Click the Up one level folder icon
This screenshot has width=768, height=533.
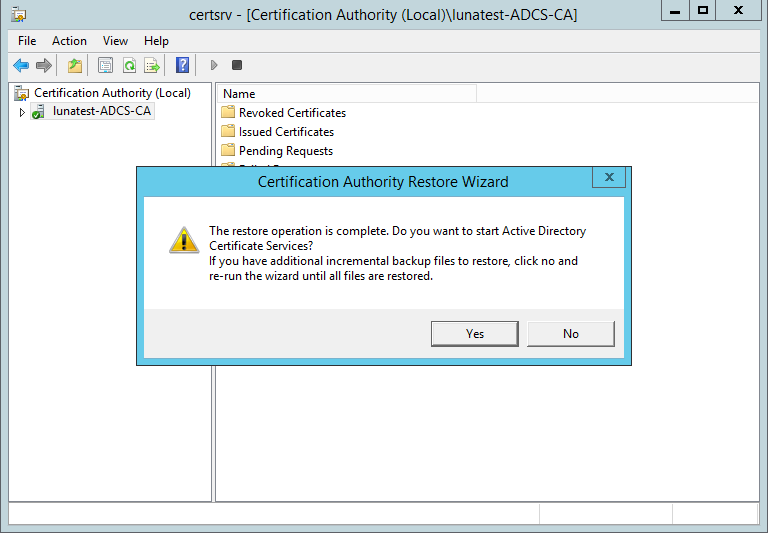[75, 65]
